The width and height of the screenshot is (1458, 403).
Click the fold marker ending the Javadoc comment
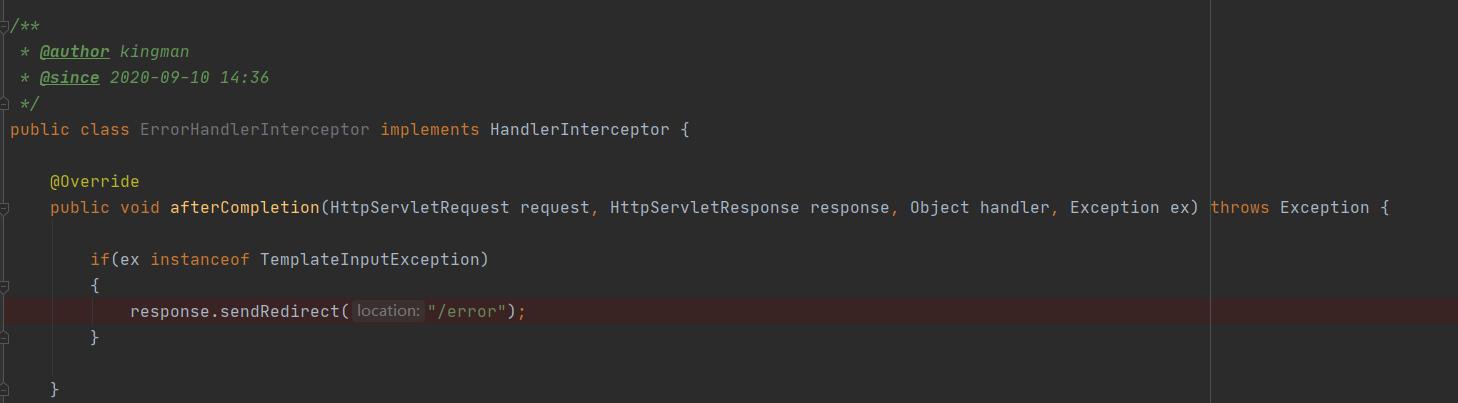[x=4, y=103]
